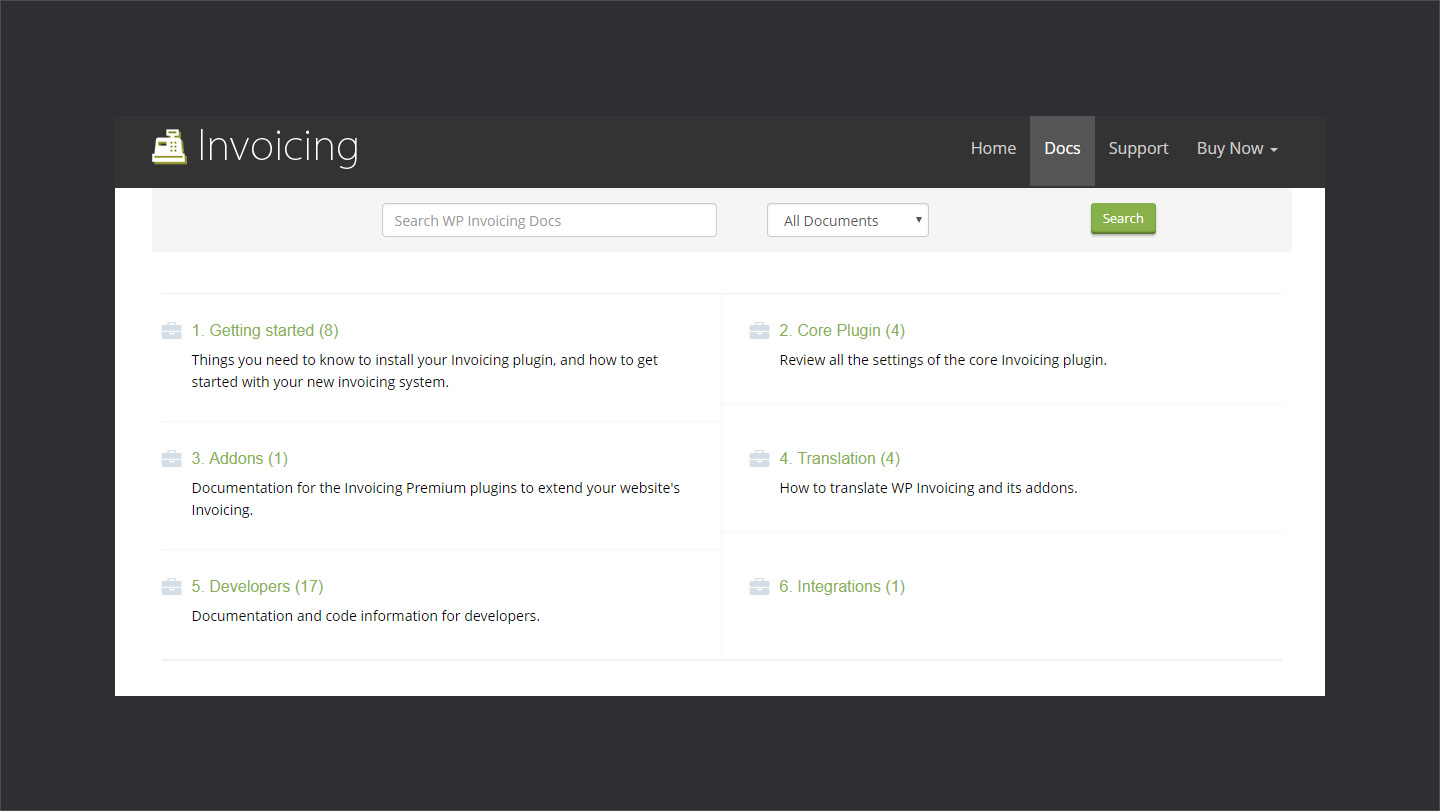The width and height of the screenshot is (1440, 811).
Task: Click the cash register logo icon
Action: tap(169, 147)
